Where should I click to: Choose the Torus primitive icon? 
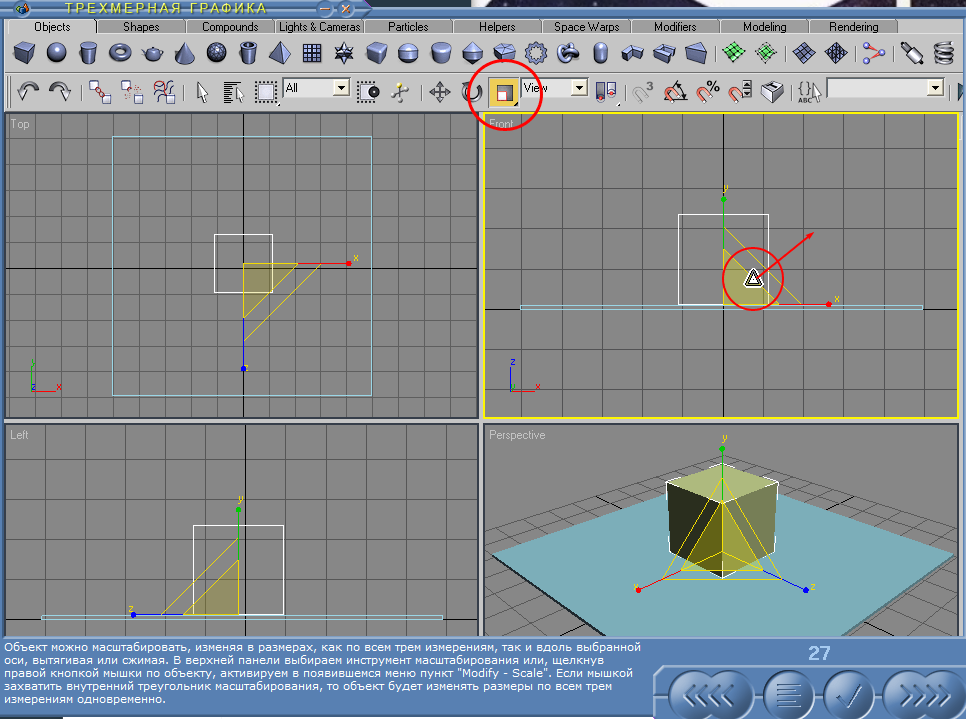(121, 52)
